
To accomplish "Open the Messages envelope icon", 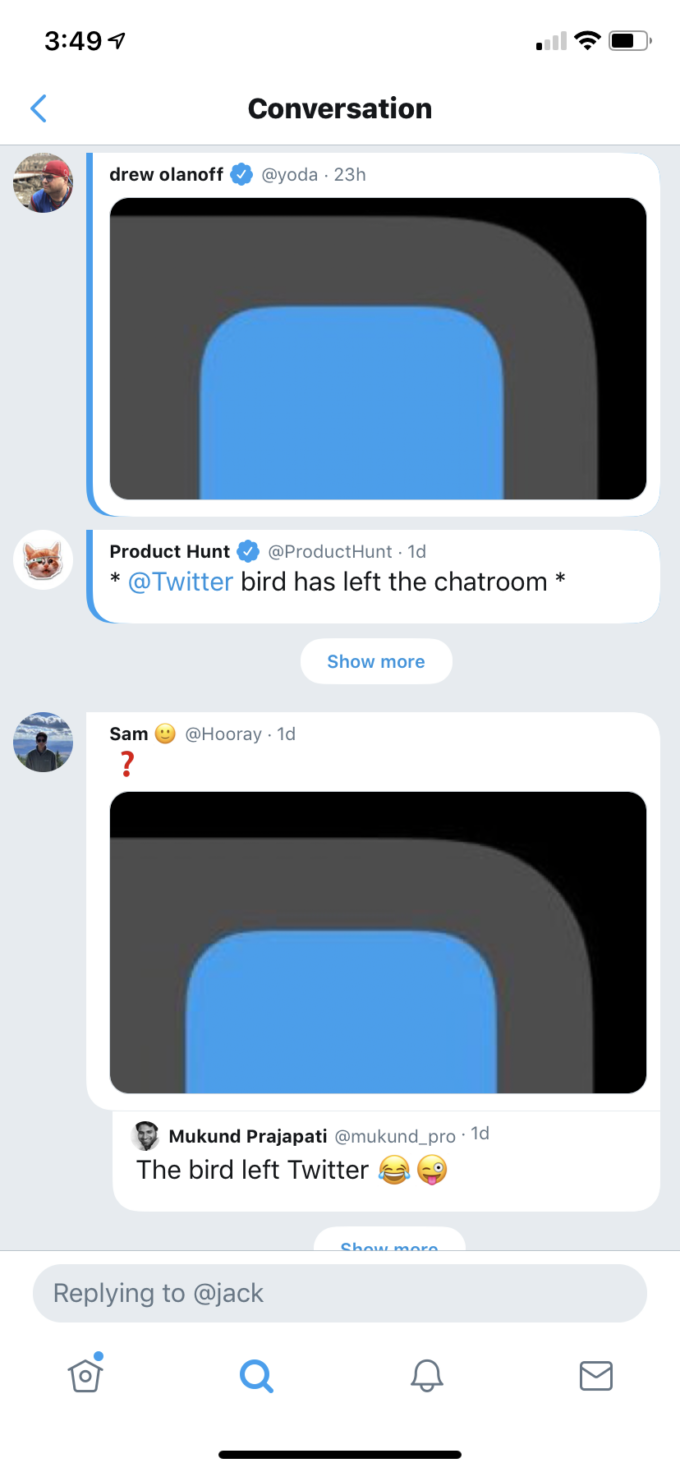I will point(596,1376).
